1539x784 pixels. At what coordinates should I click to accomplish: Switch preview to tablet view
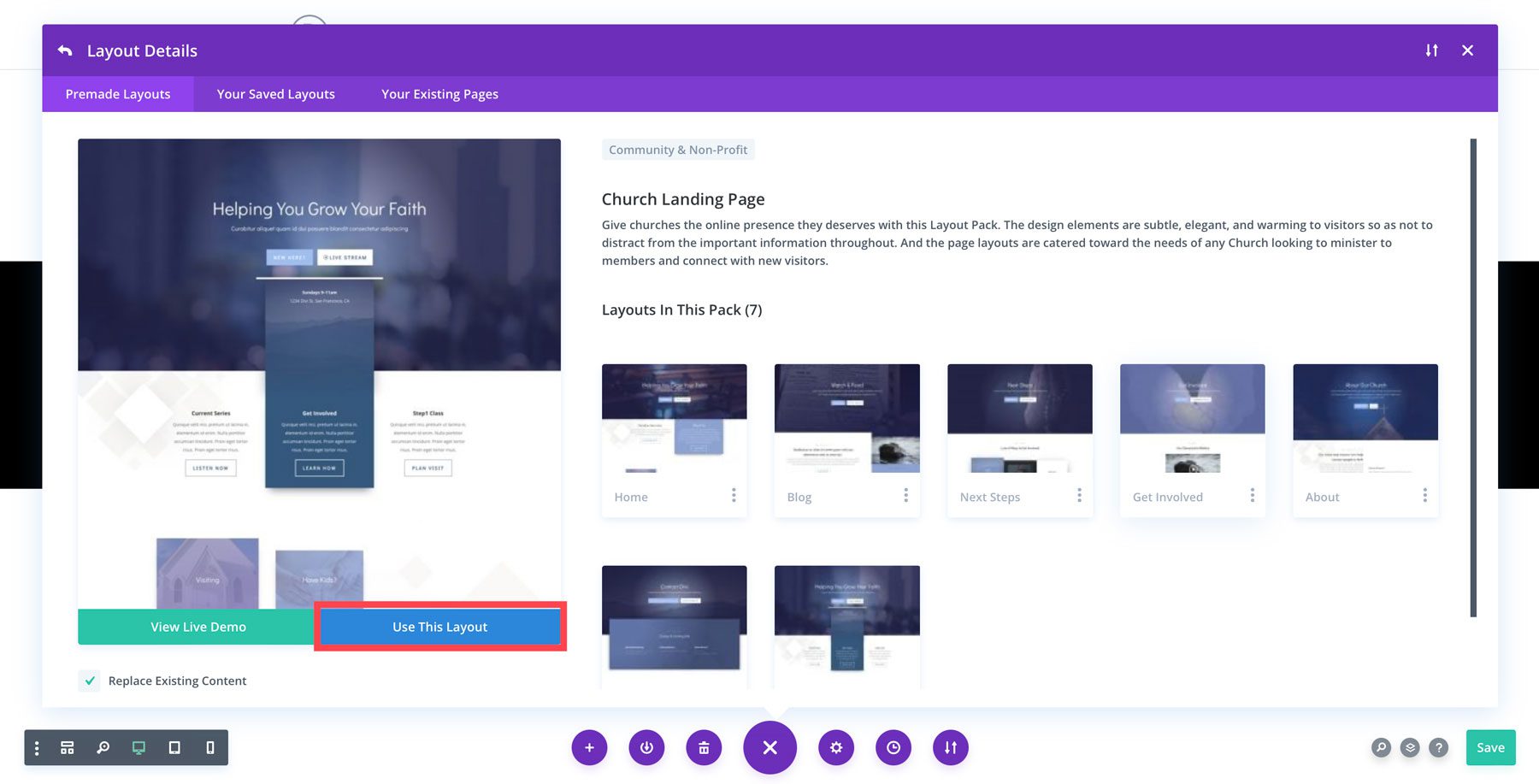pyautogui.click(x=174, y=746)
